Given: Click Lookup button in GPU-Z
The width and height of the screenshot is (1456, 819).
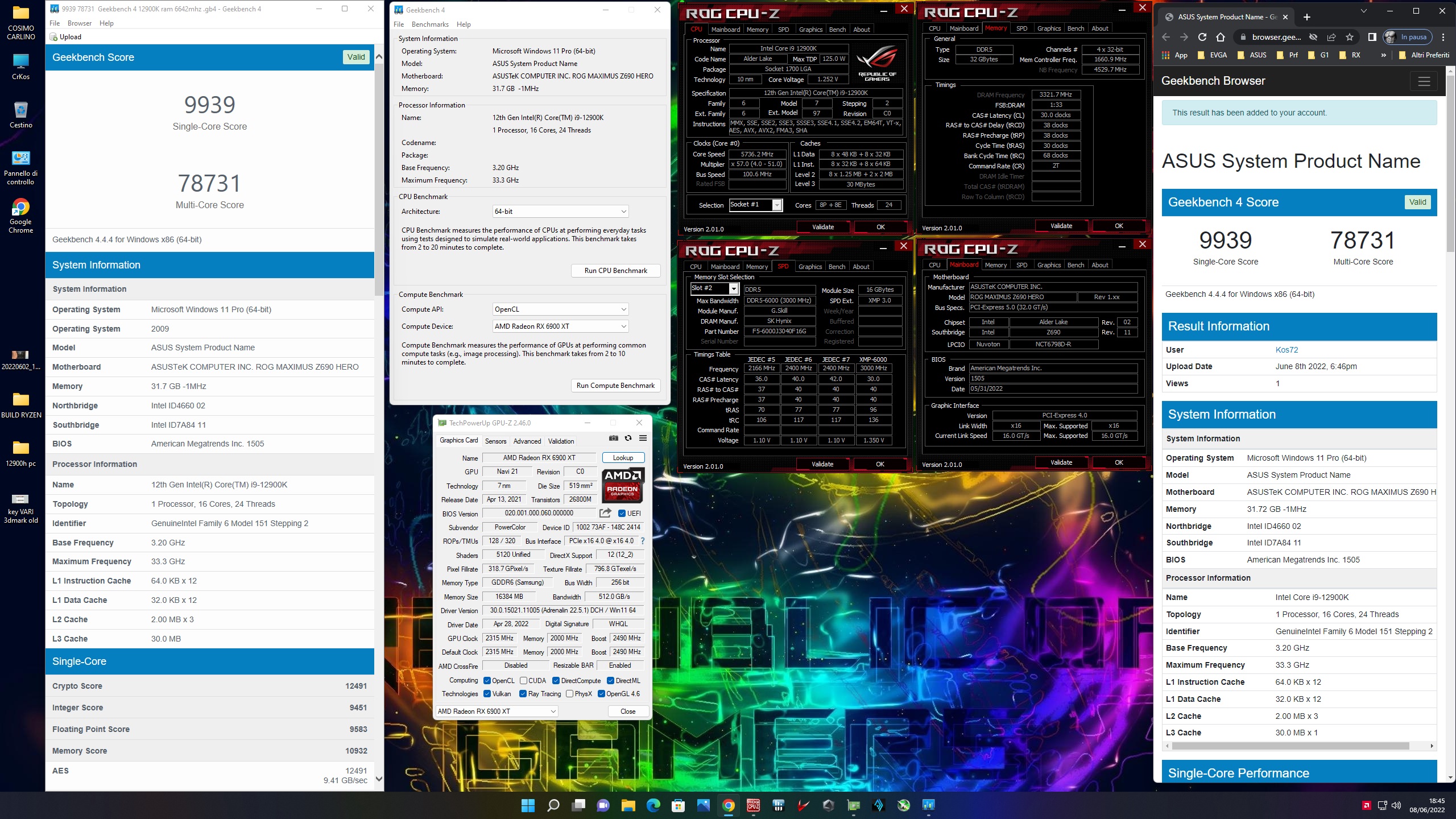Looking at the screenshot, I should tap(623, 458).
